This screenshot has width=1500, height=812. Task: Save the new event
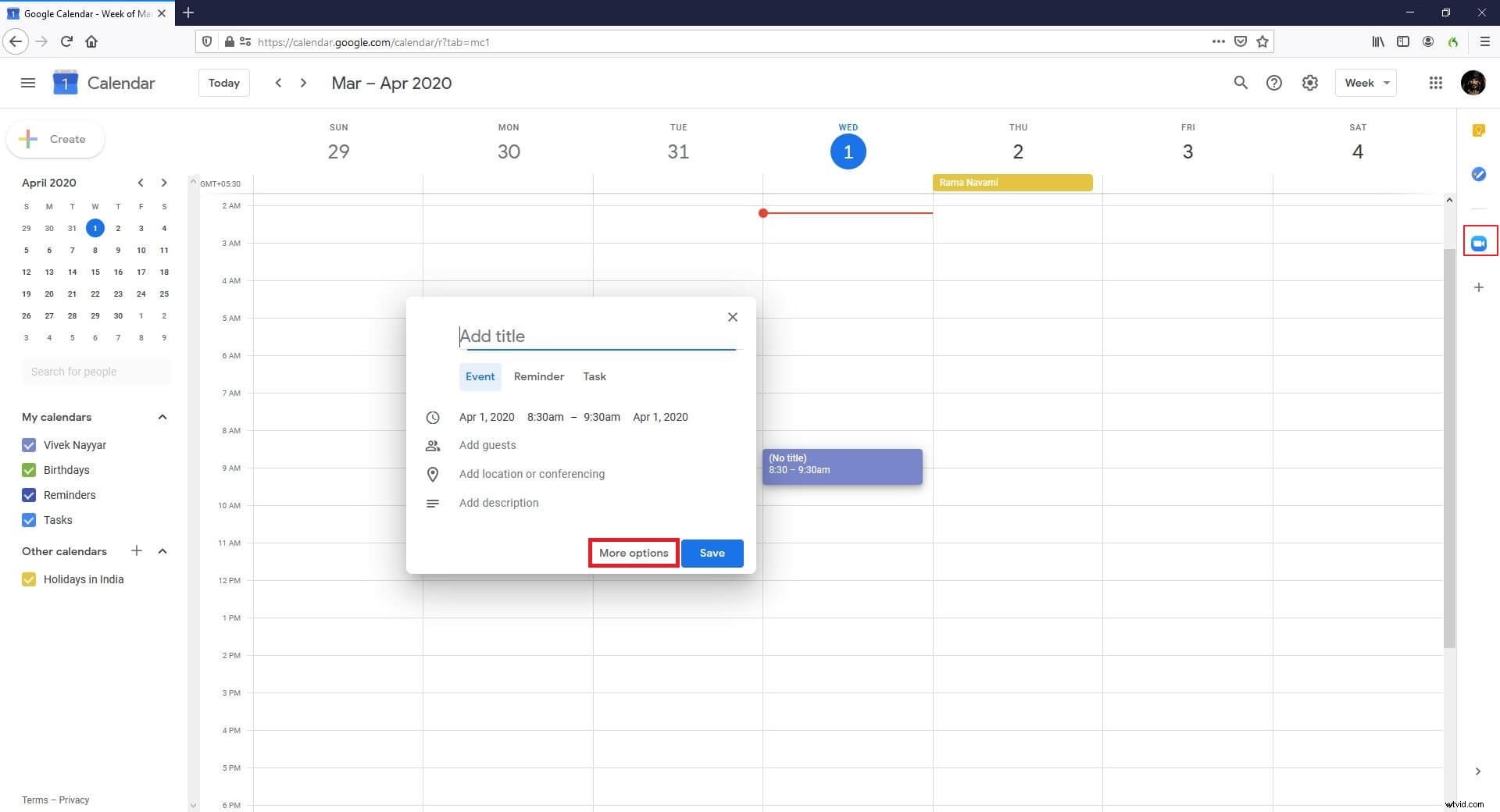click(712, 553)
